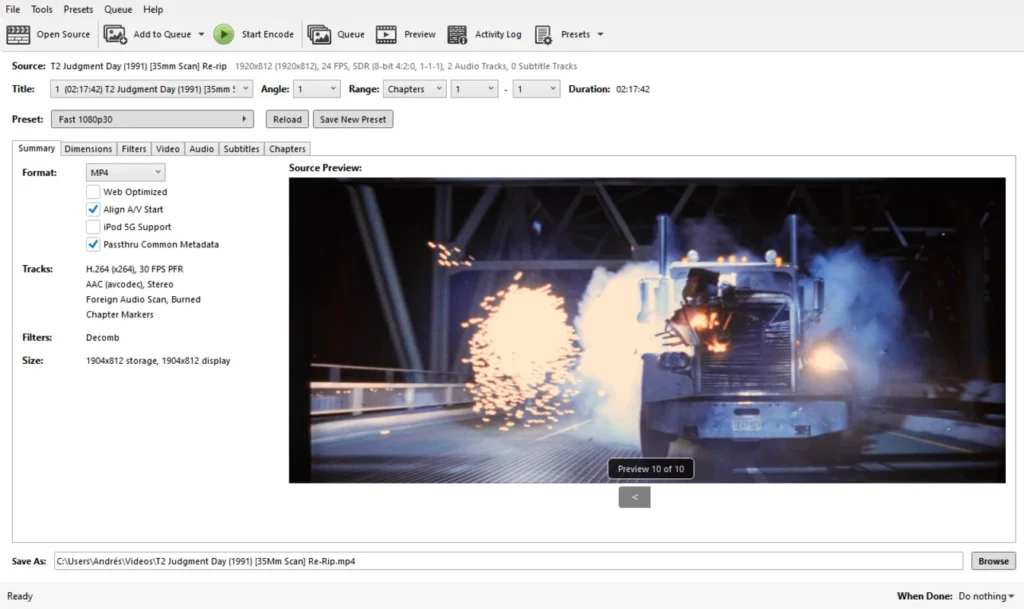Click the Preview film-frame icon

[386, 35]
